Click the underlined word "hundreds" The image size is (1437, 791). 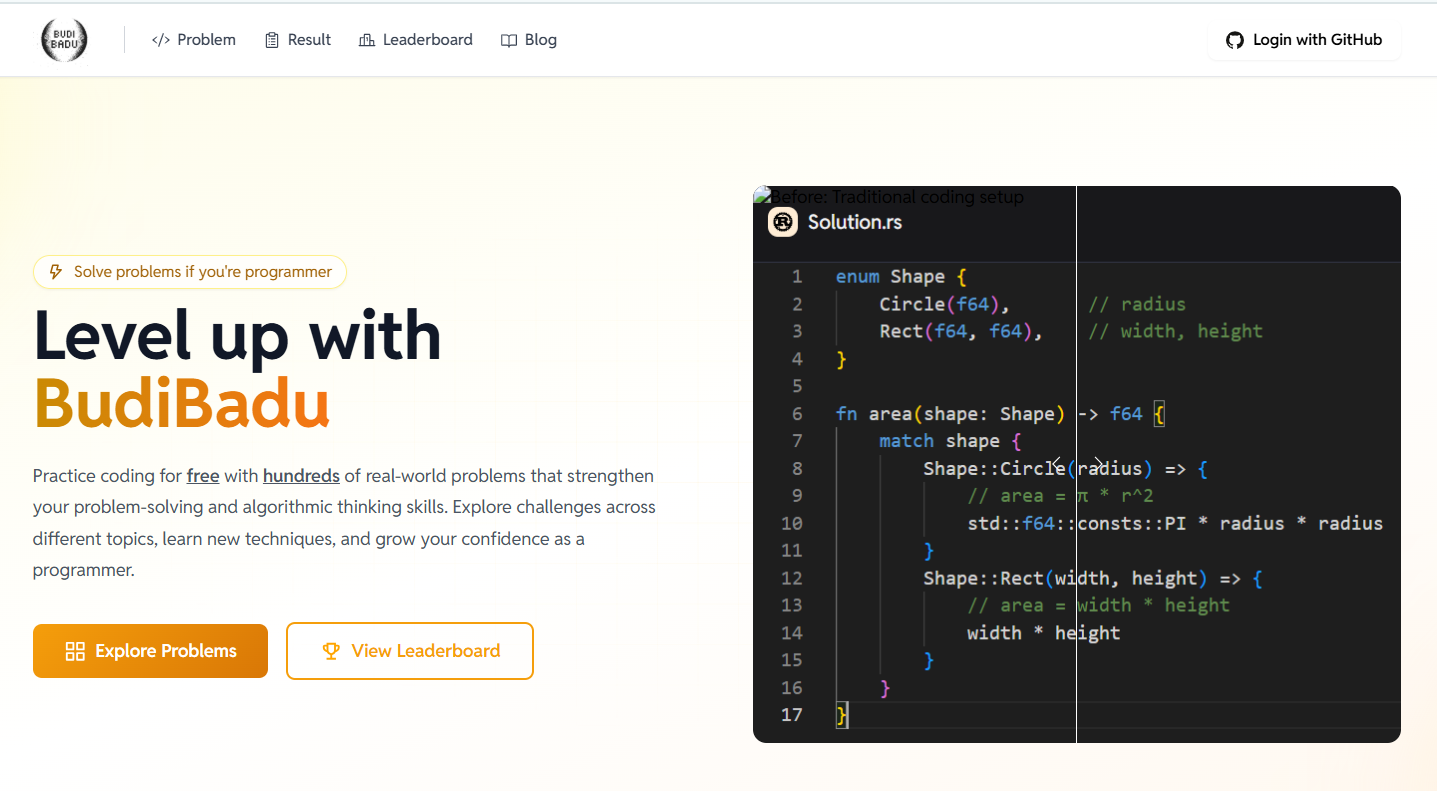tap(301, 476)
